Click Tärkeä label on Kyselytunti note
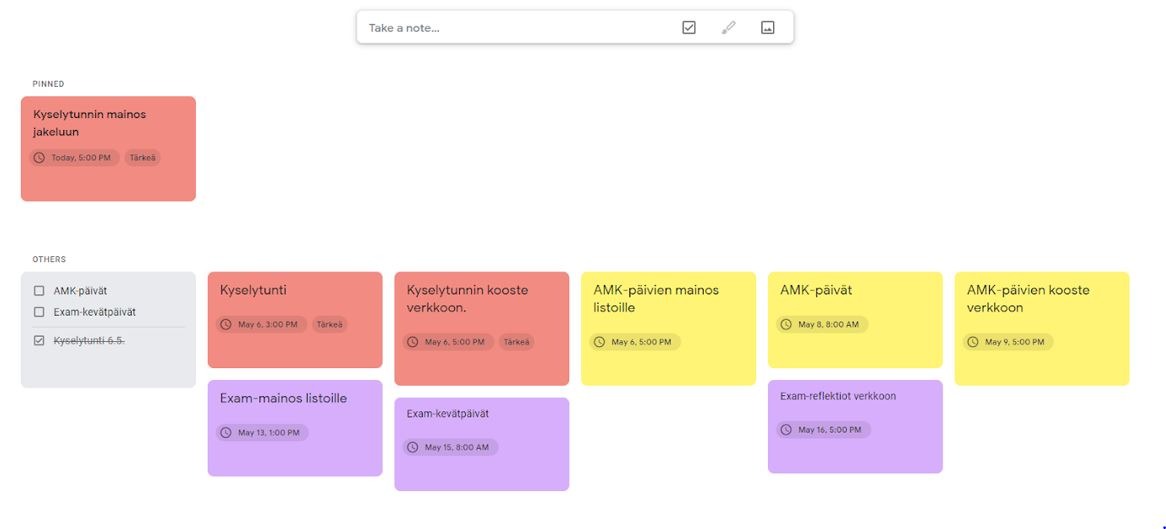The image size is (1166, 529). 329,325
